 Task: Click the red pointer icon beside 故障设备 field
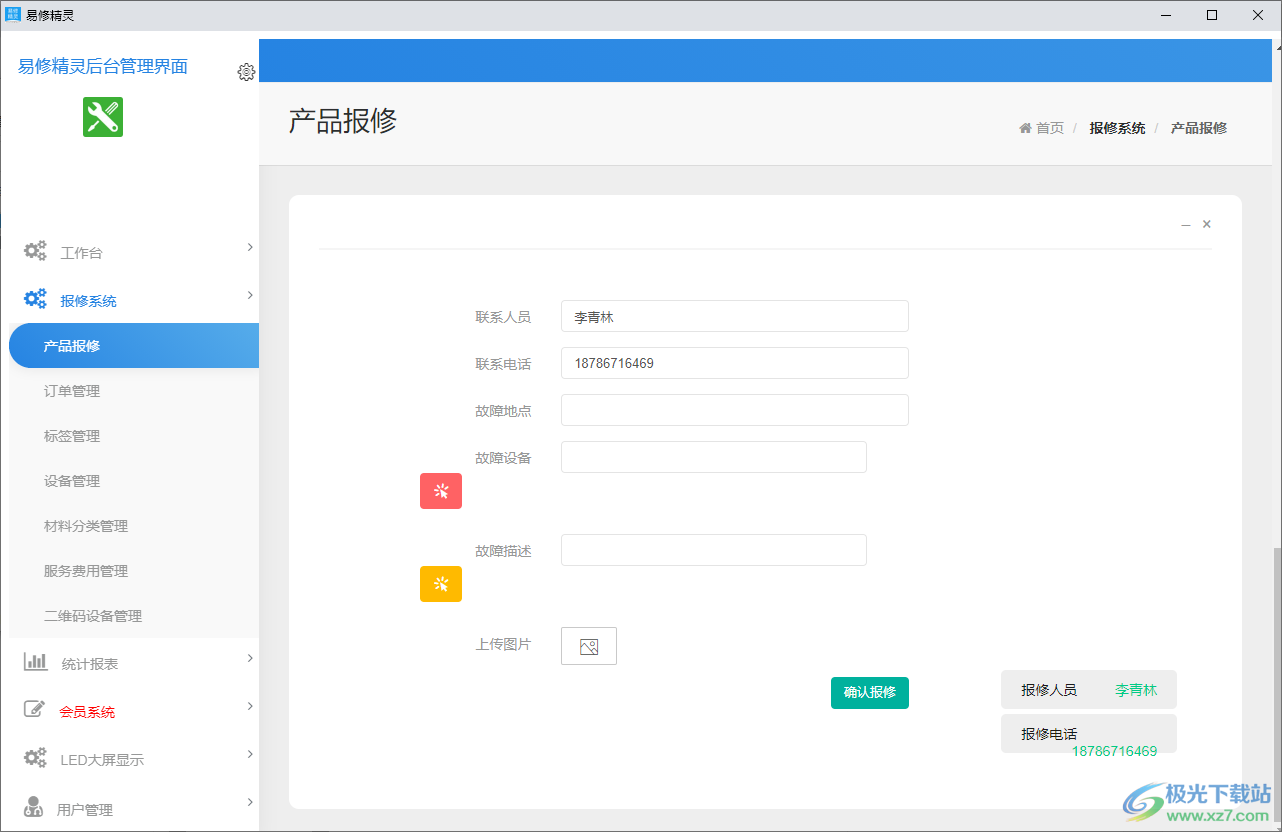pyautogui.click(x=440, y=491)
